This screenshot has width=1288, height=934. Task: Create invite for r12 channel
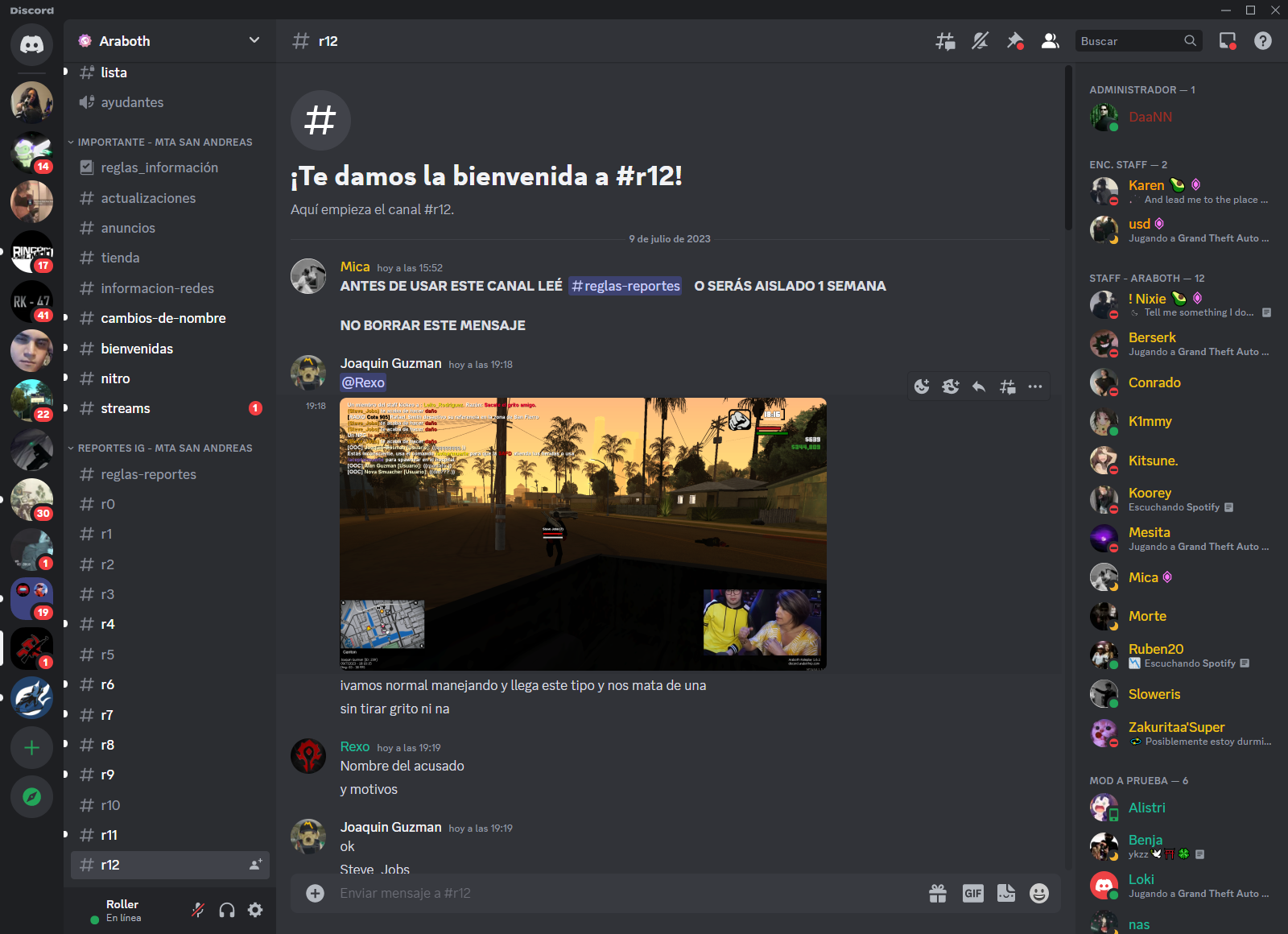coord(255,865)
